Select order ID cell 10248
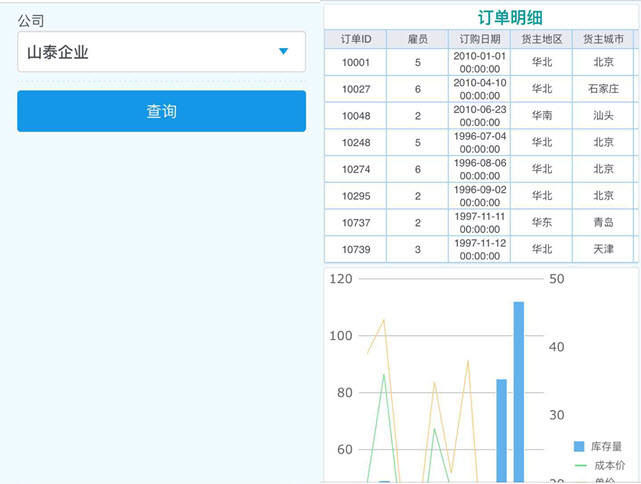This screenshot has height=484, width=641. (356, 143)
